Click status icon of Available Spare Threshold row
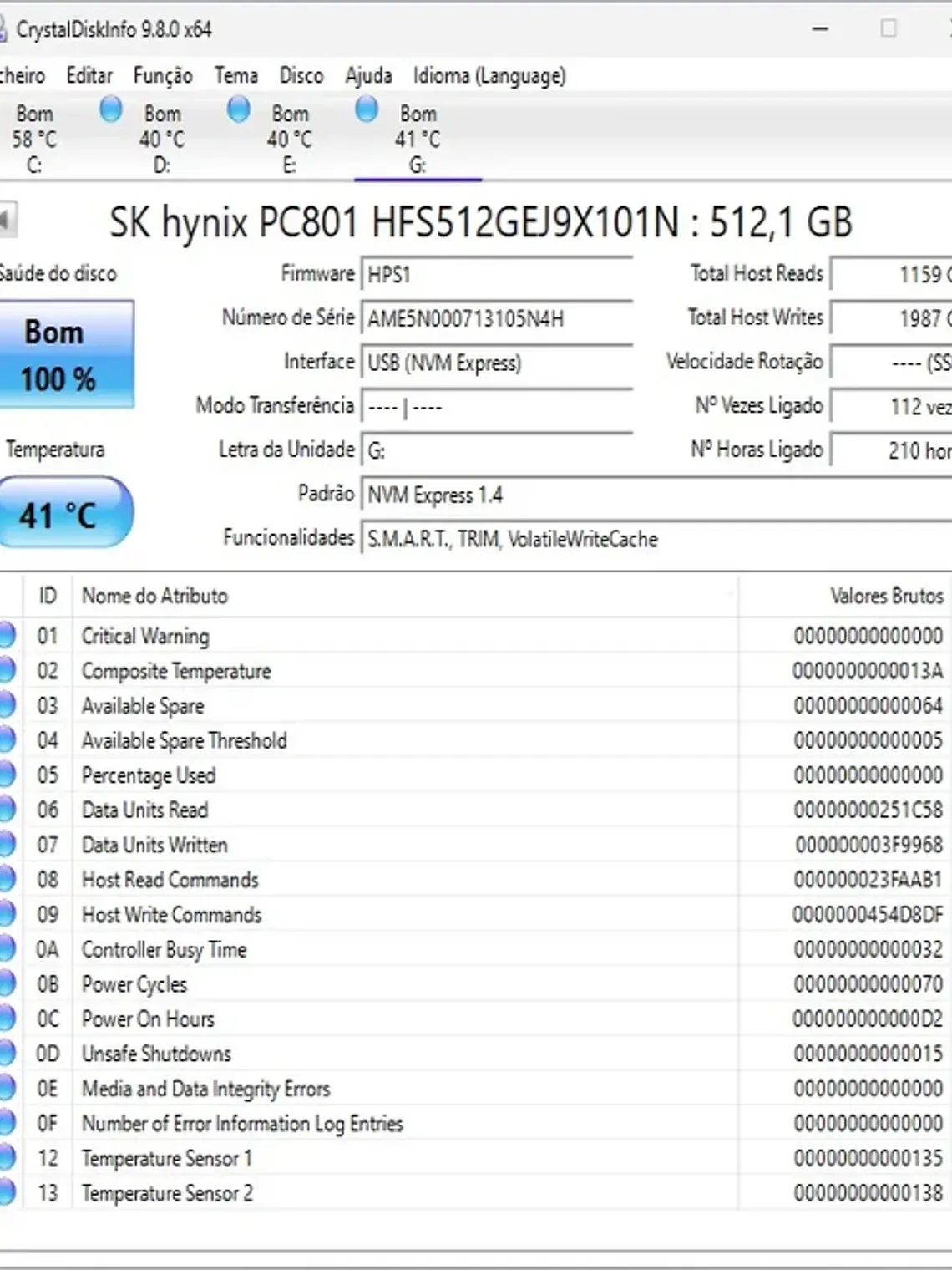 tap(7, 740)
